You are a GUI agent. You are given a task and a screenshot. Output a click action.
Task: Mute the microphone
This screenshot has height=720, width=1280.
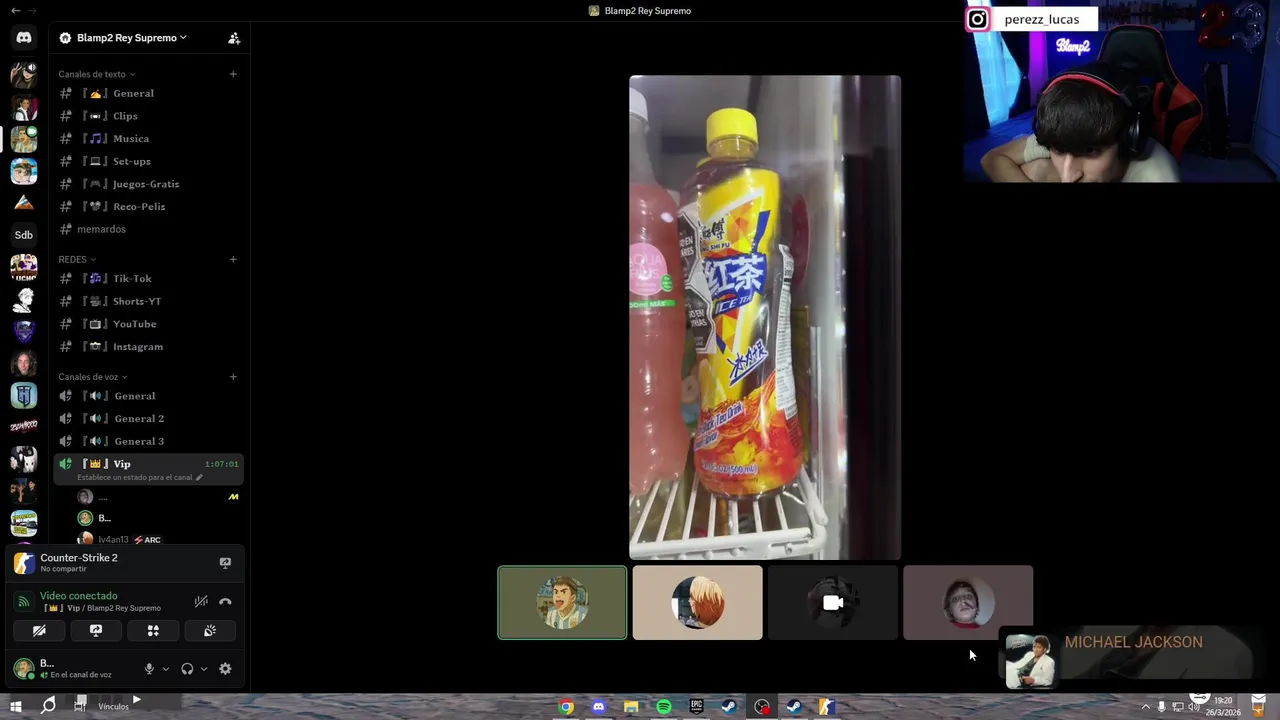pyautogui.click(x=149, y=669)
